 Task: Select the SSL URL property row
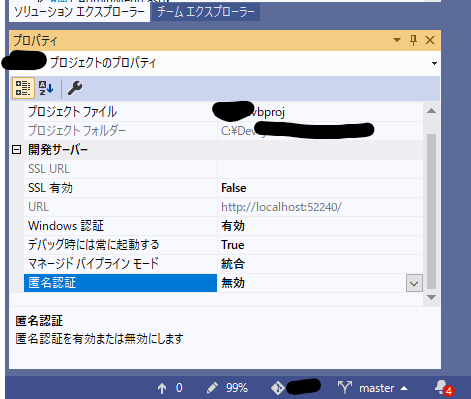223,169
